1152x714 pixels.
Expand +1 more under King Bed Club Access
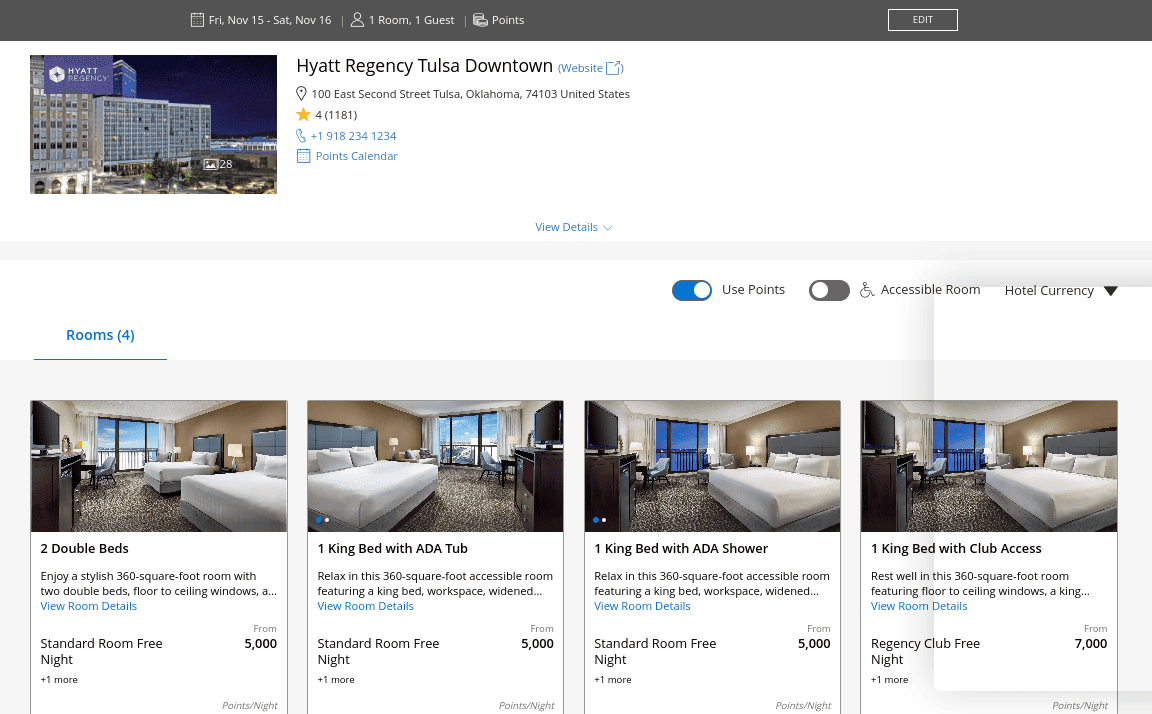click(x=889, y=679)
